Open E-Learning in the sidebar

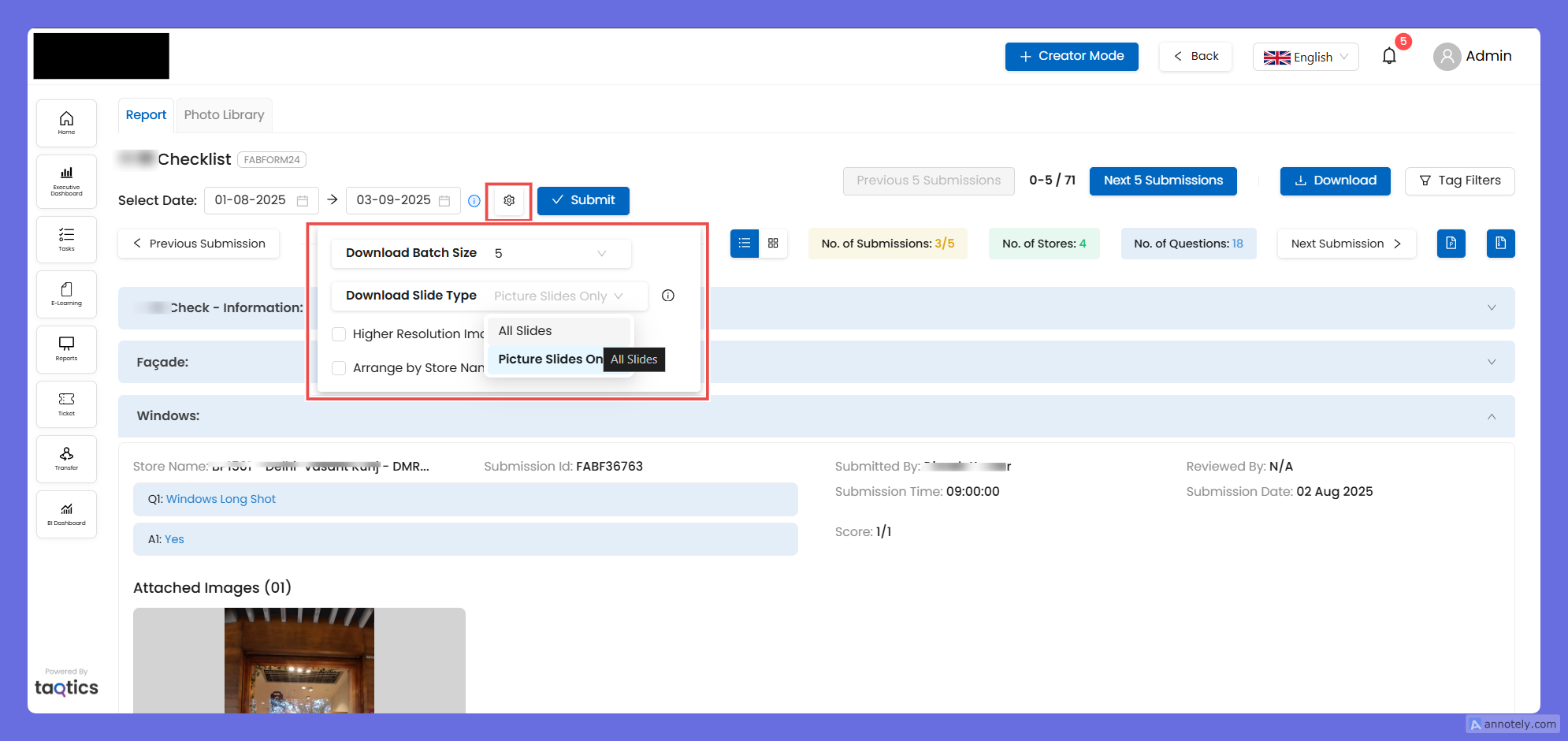coord(66,294)
